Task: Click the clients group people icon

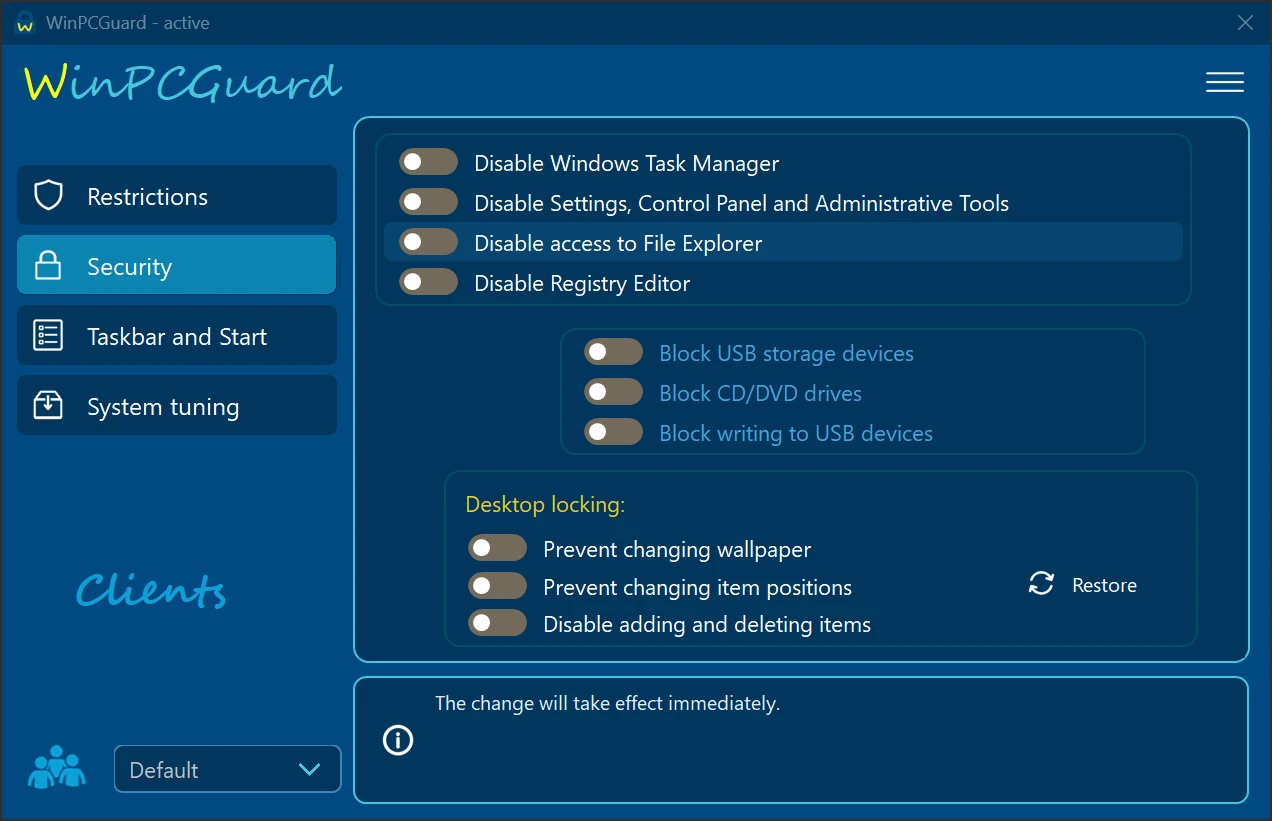Action: click(56, 768)
